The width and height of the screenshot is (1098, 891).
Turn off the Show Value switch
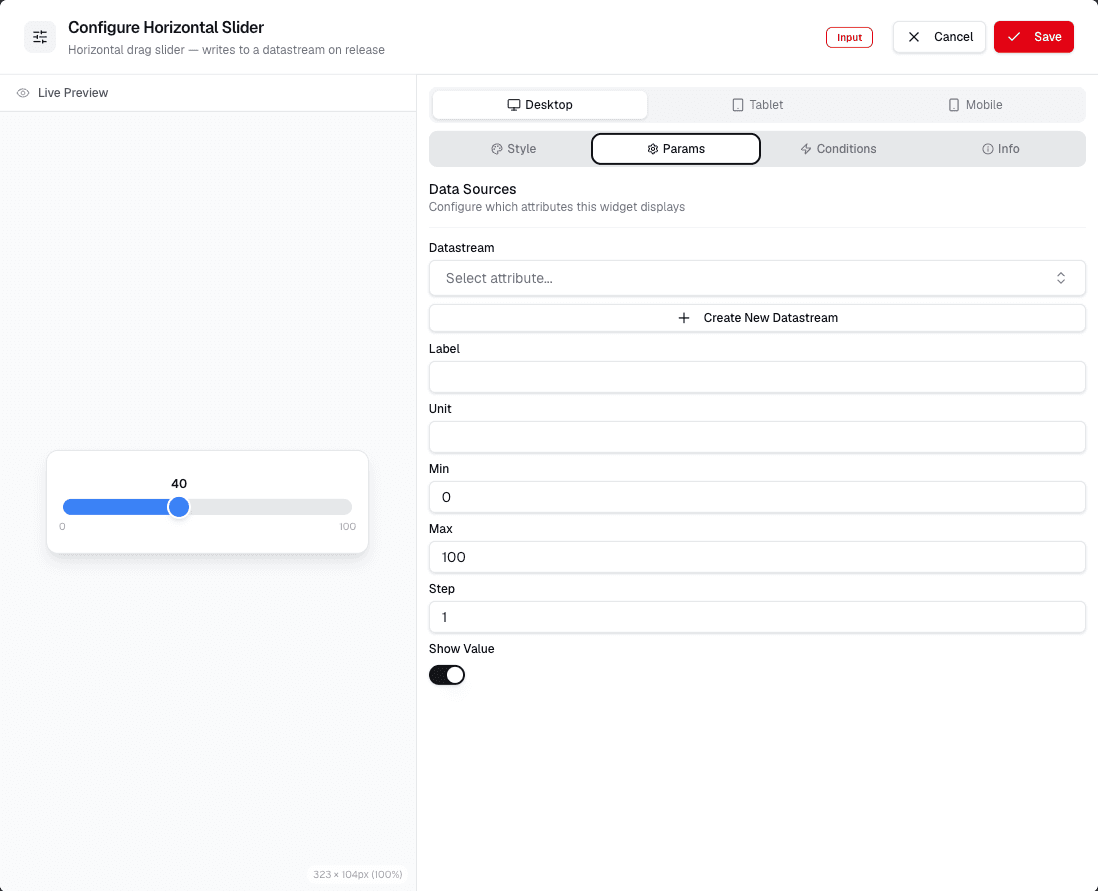(x=447, y=675)
